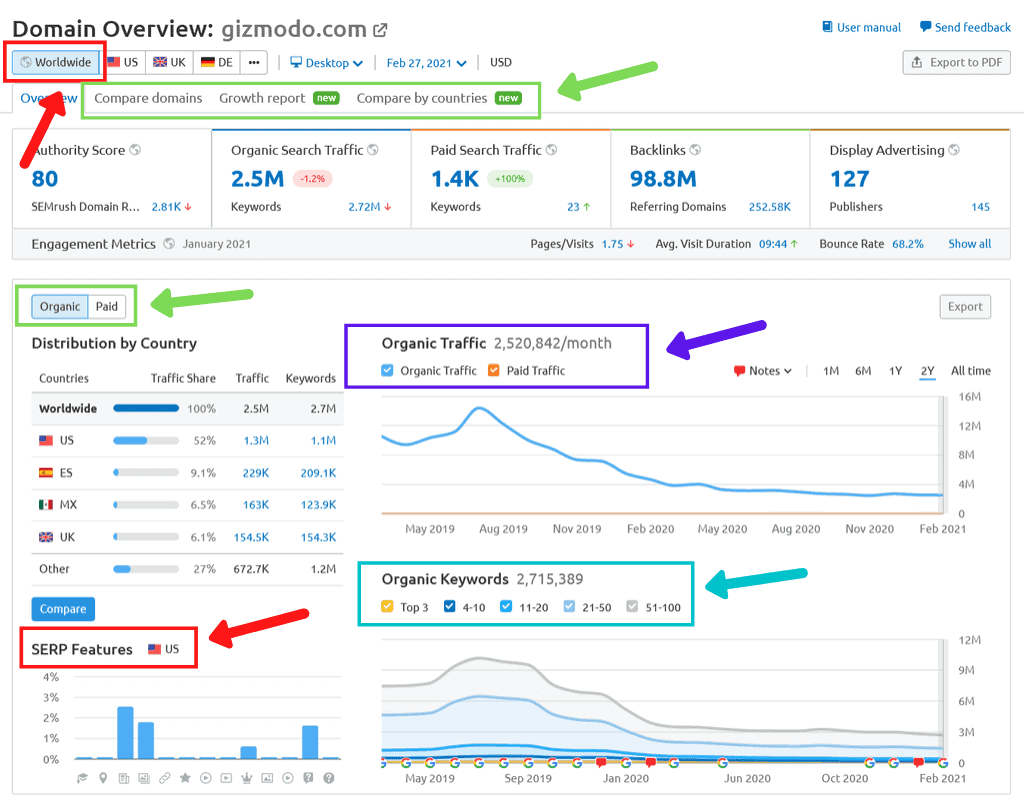This screenshot has height=807, width=1024.
Task: Select the star reviews SERP feature icon
Action: click(185, 778)
